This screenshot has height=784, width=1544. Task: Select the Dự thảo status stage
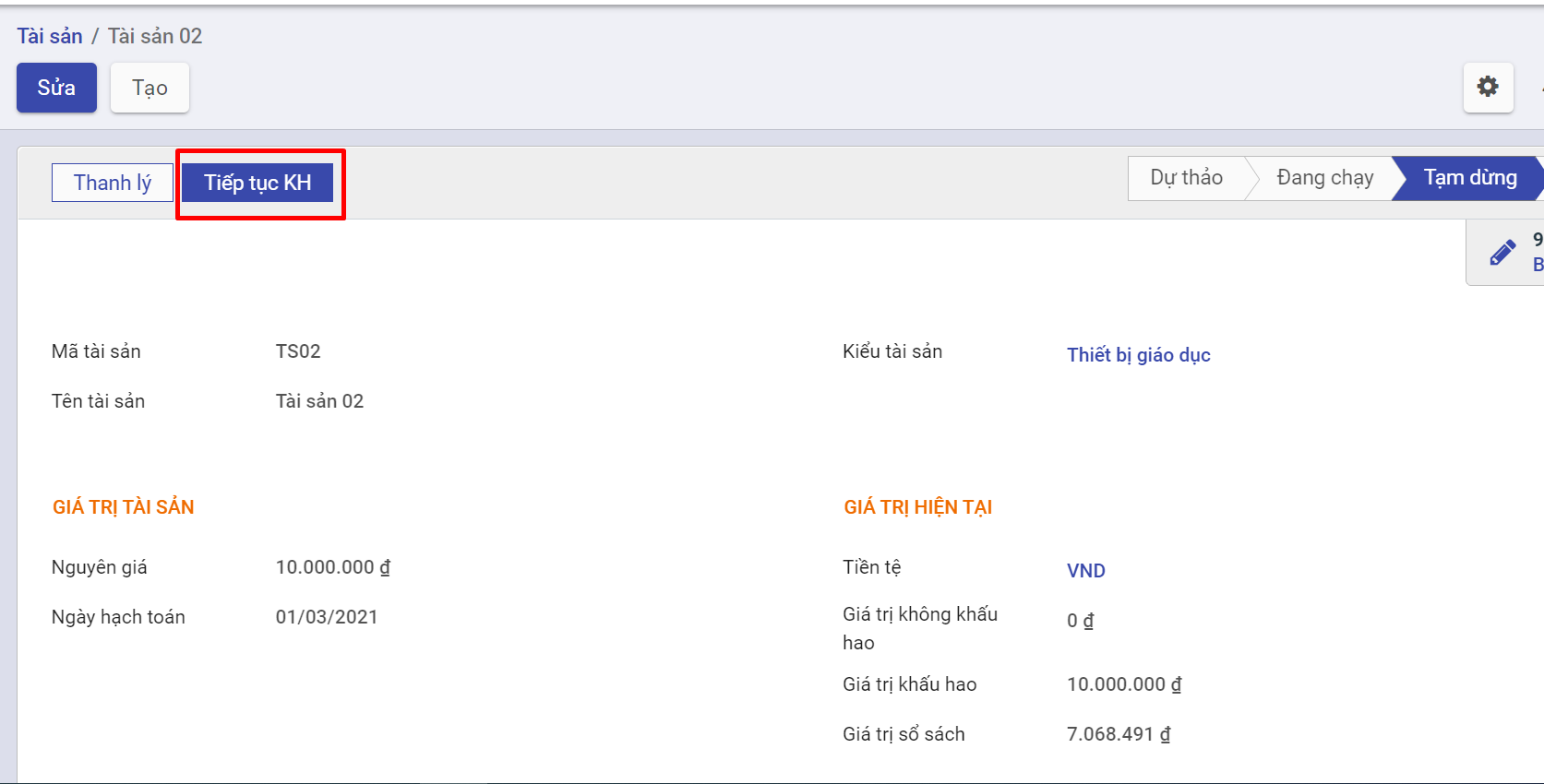[x=1186, y=178]
